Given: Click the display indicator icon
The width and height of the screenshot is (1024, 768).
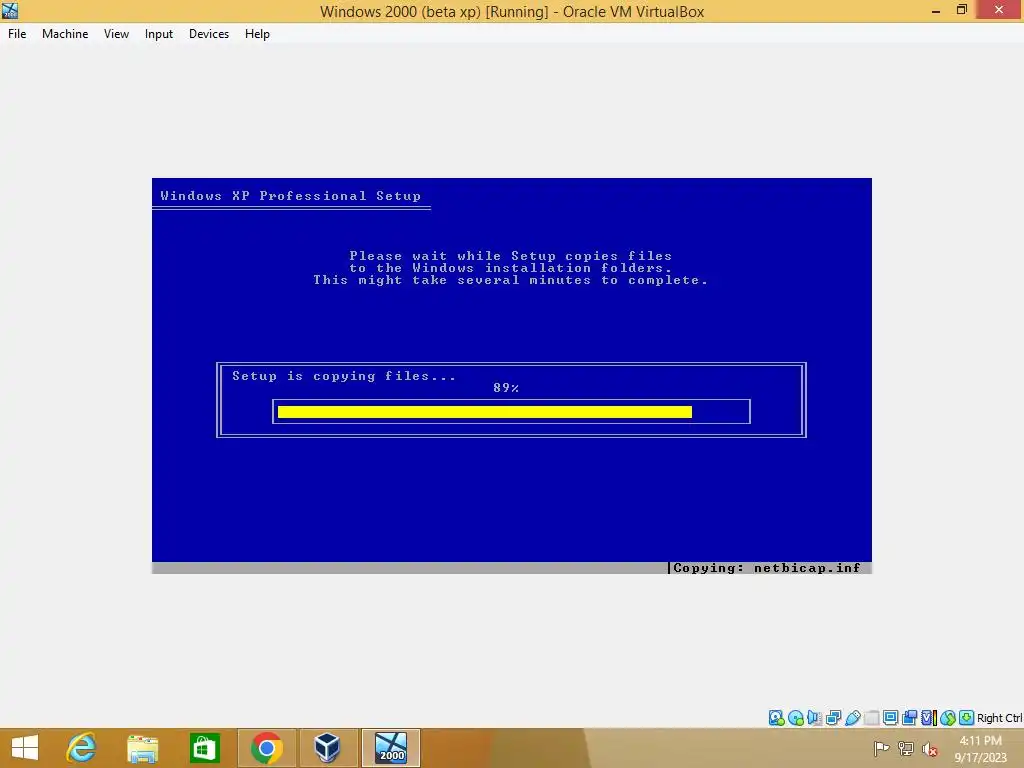Looking at the screenshot, I should click(890, 718).
